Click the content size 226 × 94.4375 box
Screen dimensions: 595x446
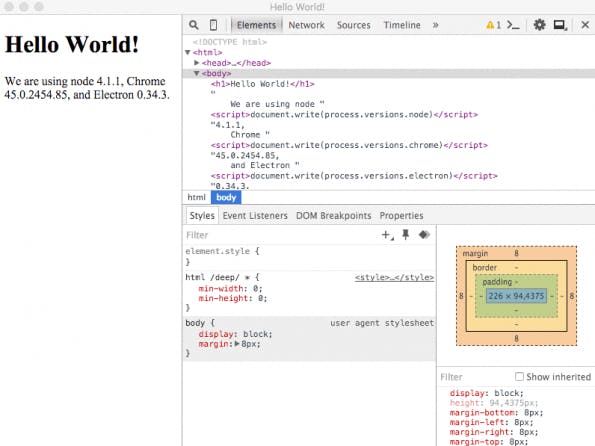click(x=516, y=296)
